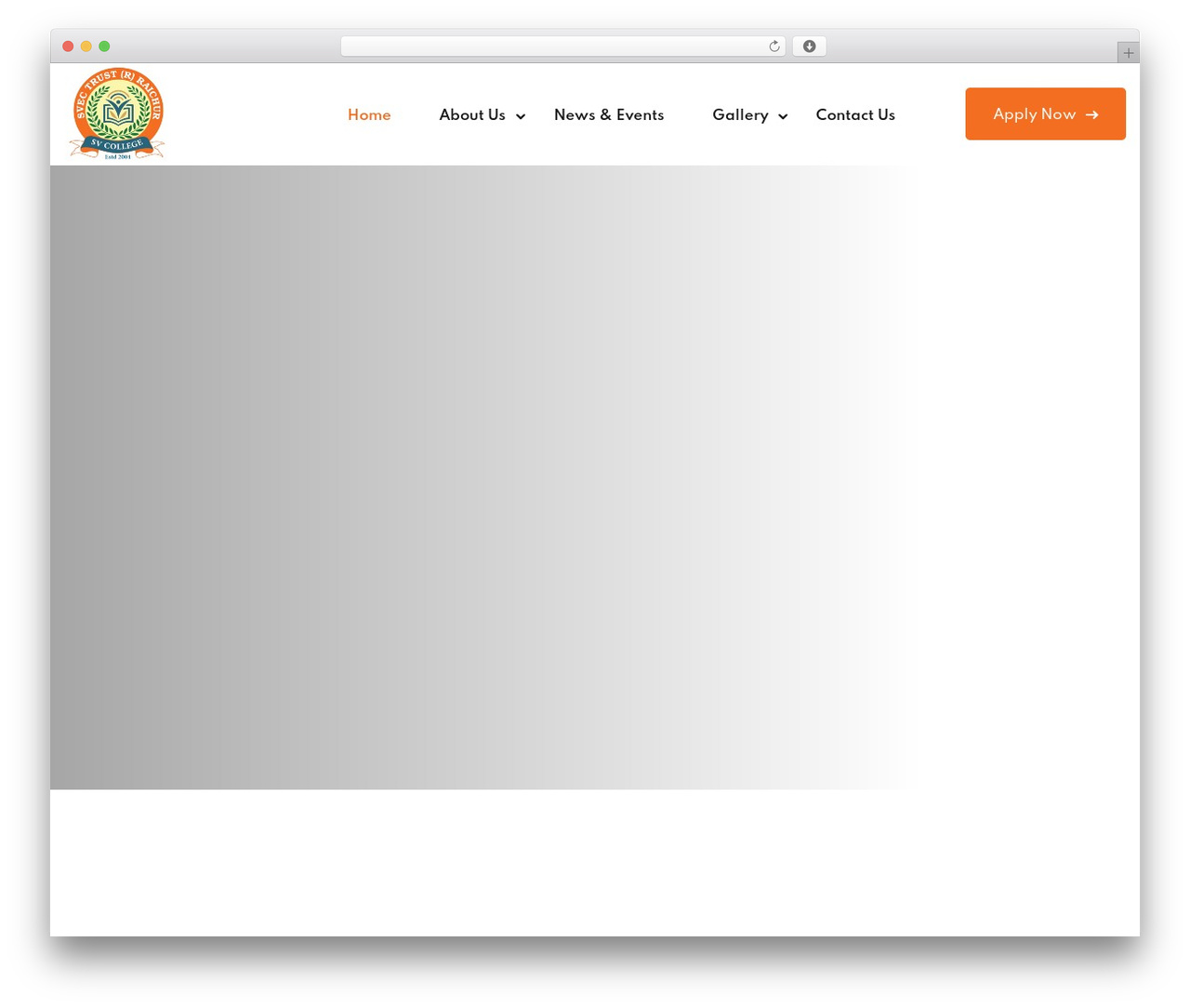Open the Home menu item
1190x1008 pixels.
click(369, 114)
